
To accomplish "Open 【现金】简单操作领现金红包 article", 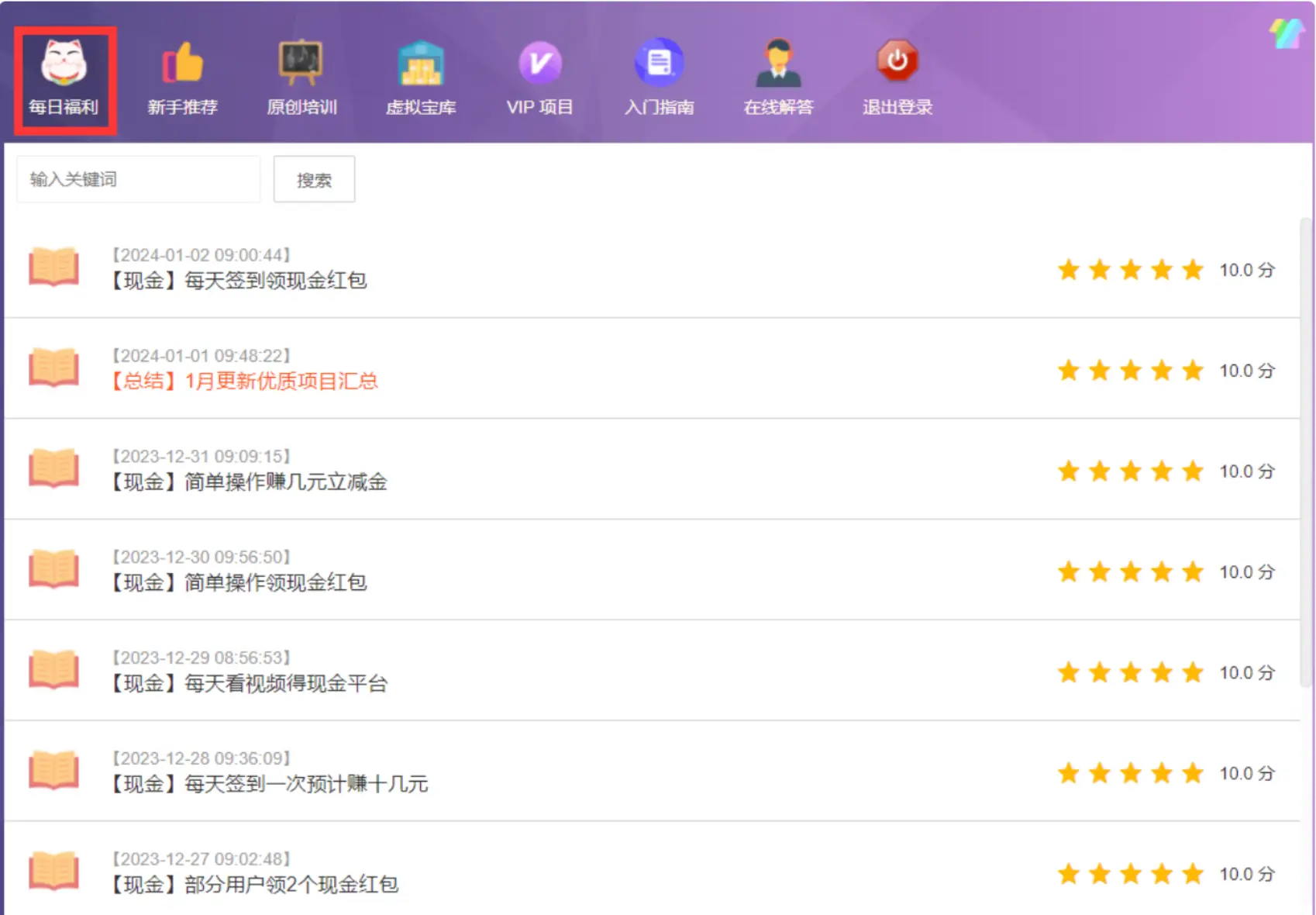I will tap(237, 583).
